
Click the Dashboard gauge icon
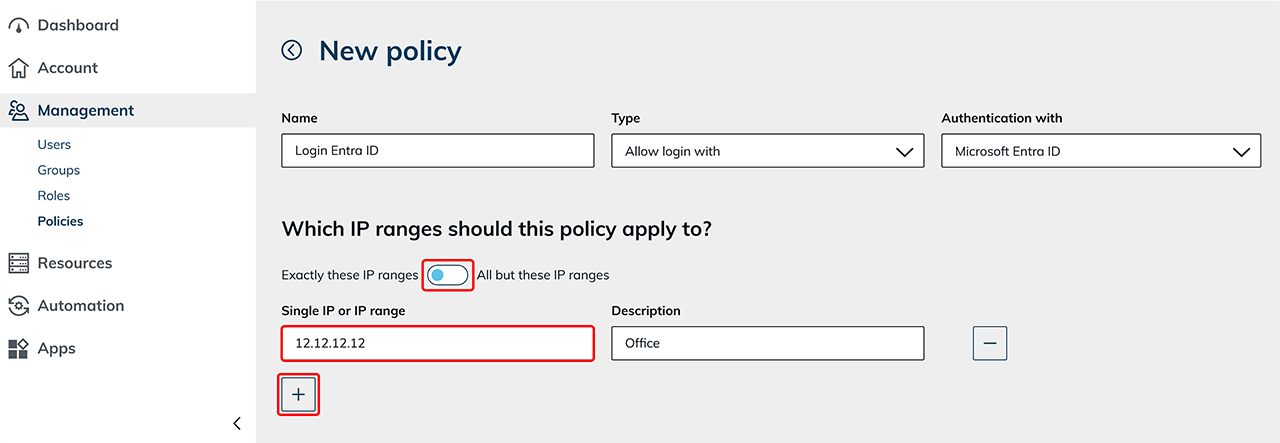coord(18,26)
